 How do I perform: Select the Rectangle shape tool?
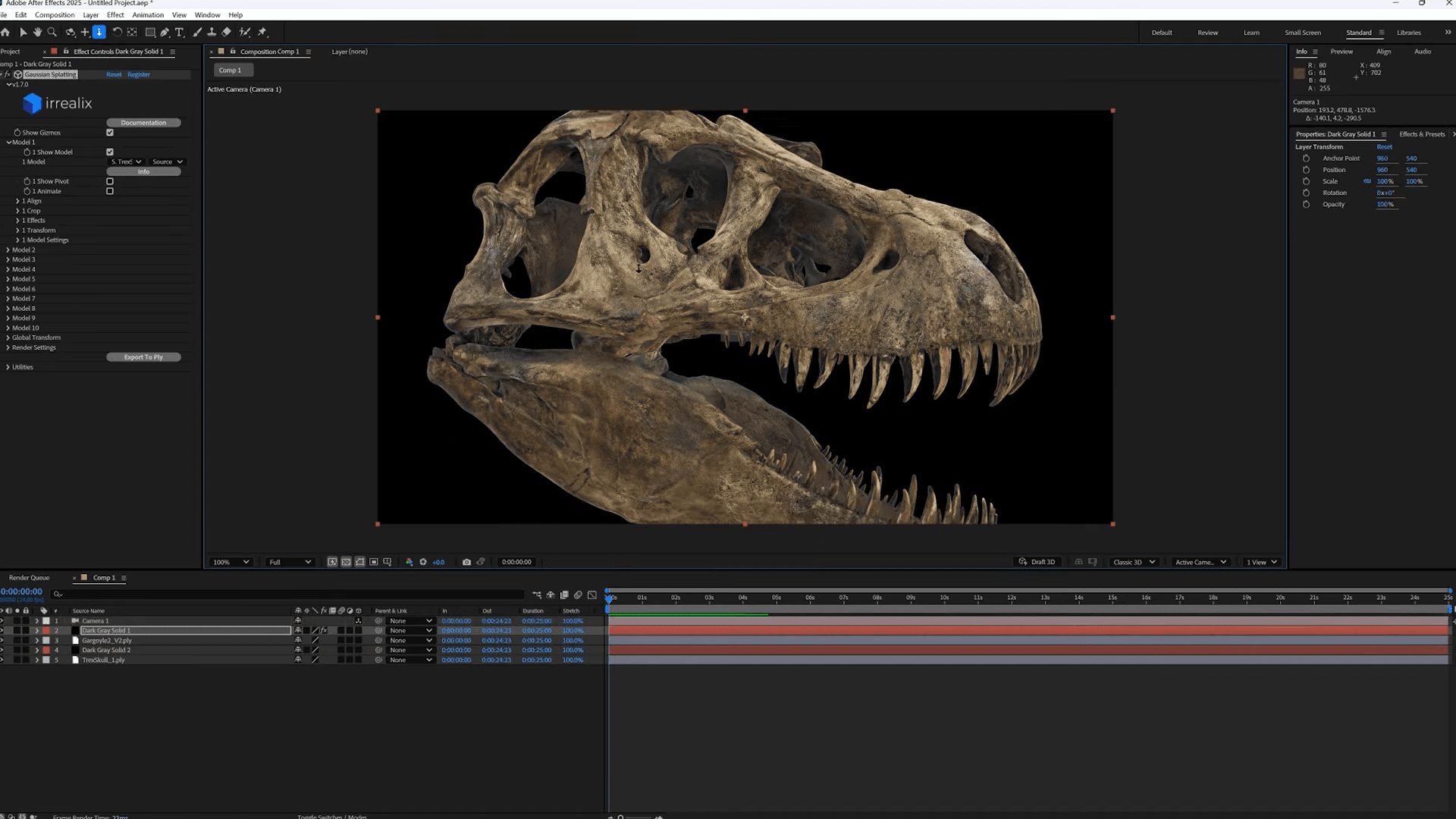click(150, 32)
